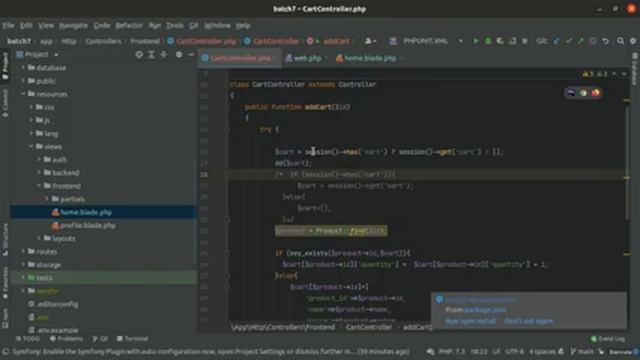Show Git history clock icon
Viewport: 640px width, 360px height.
point(593,41)
